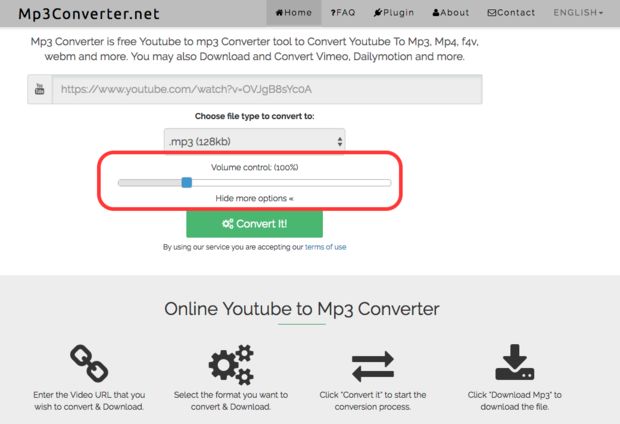
Task: Click the YouTube icon beside URL field
Action: pos(40,89)
